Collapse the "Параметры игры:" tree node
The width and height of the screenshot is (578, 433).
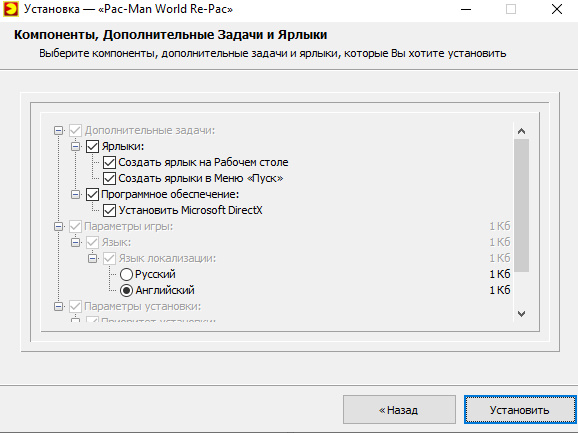[x=58, y=226]
